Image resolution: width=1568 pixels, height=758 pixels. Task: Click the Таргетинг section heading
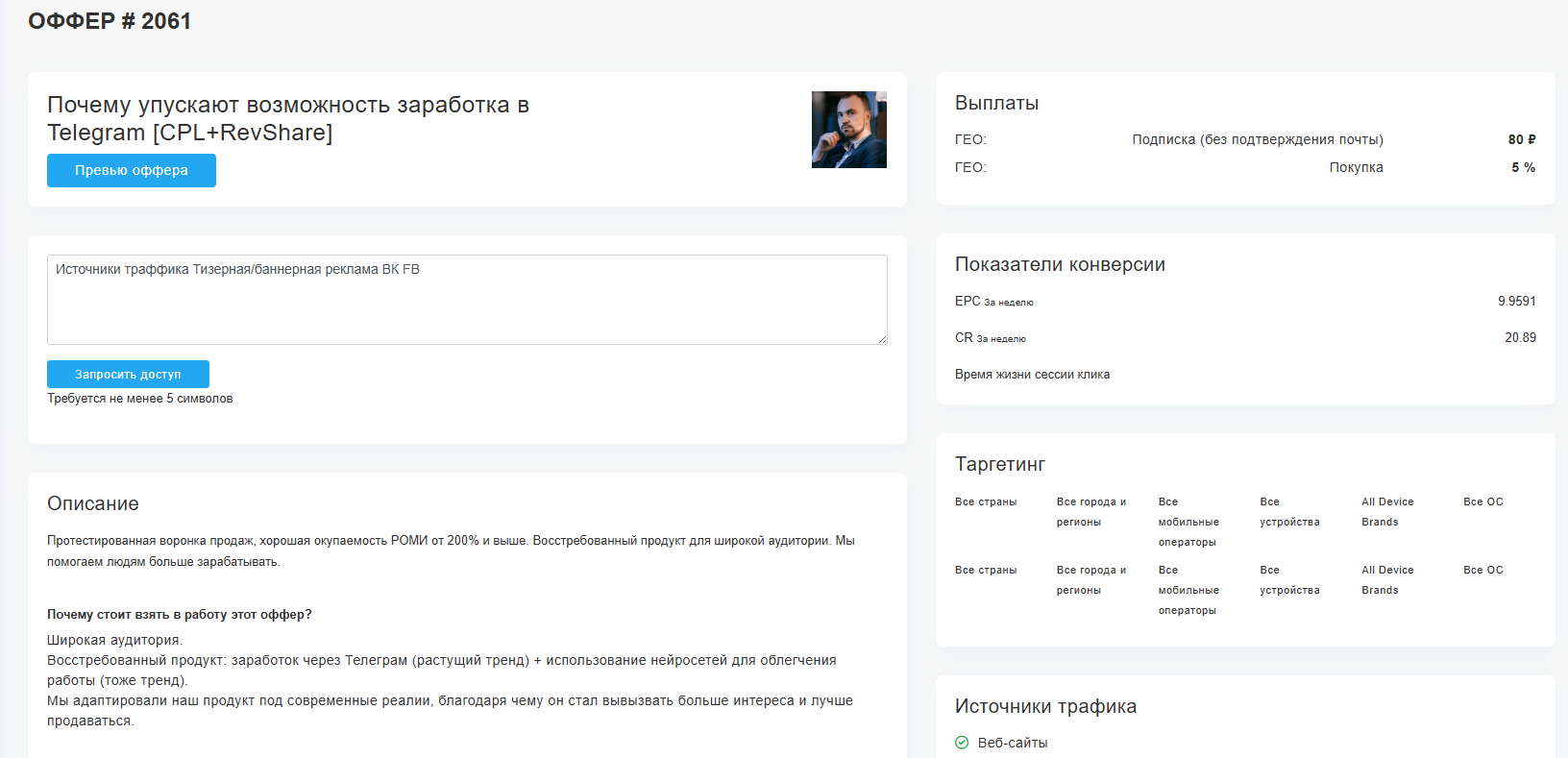(x=1000, y=464)
